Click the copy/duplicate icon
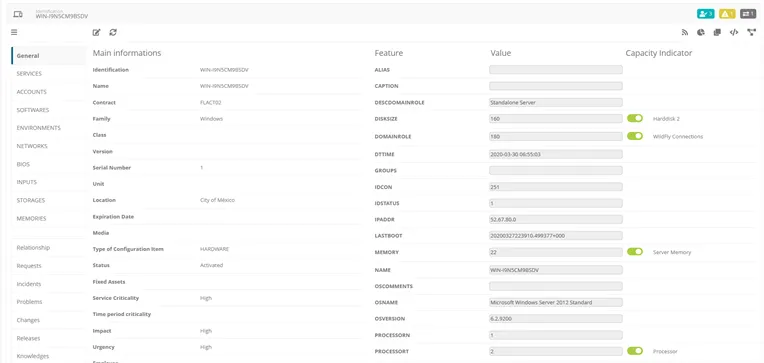Viewport: 764px width, 363px height. pyautogui.click(x=717, y=33)
